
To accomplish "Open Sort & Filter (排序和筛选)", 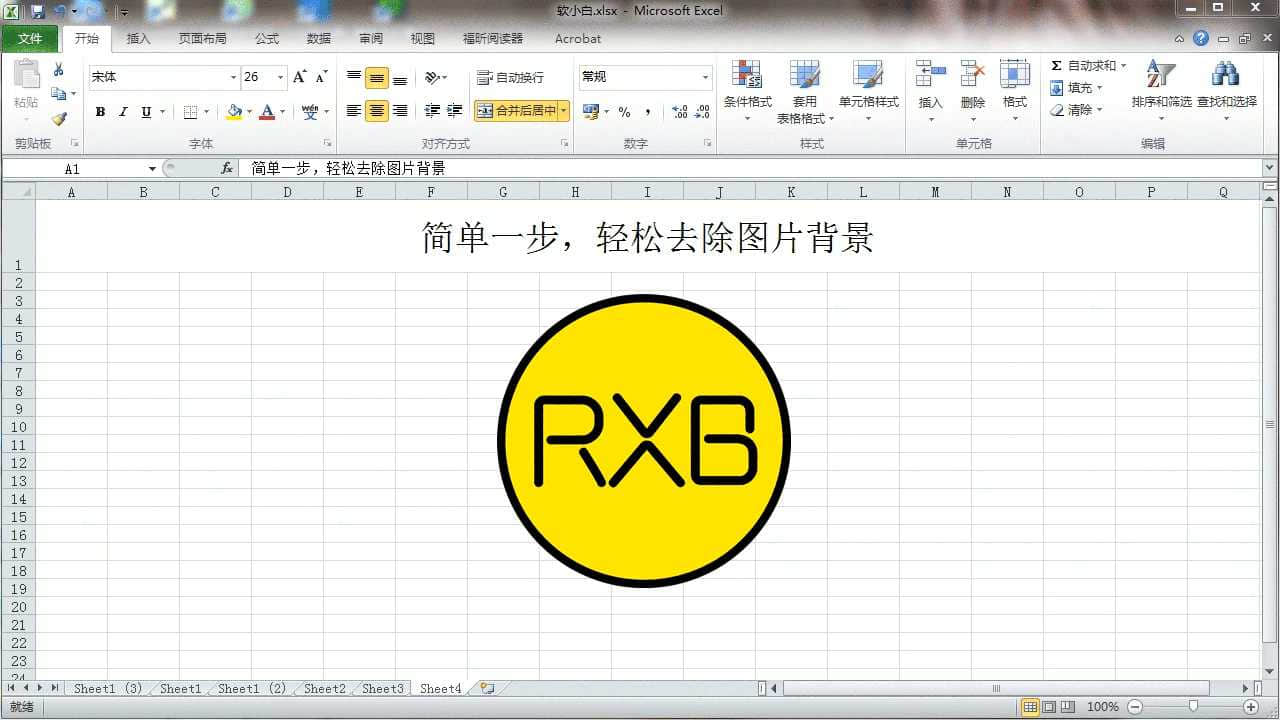I will [1161, 91].
